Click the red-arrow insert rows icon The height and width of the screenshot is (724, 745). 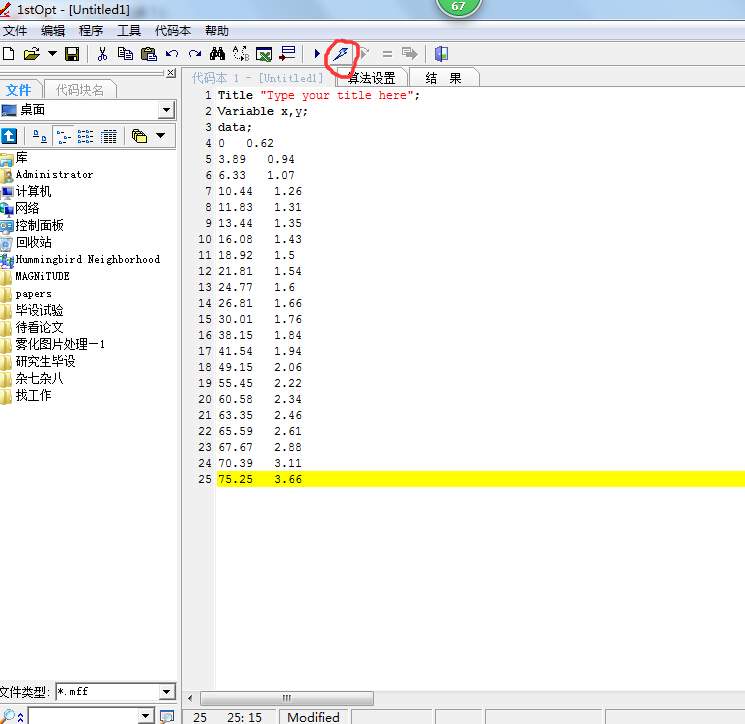[287, 54]
